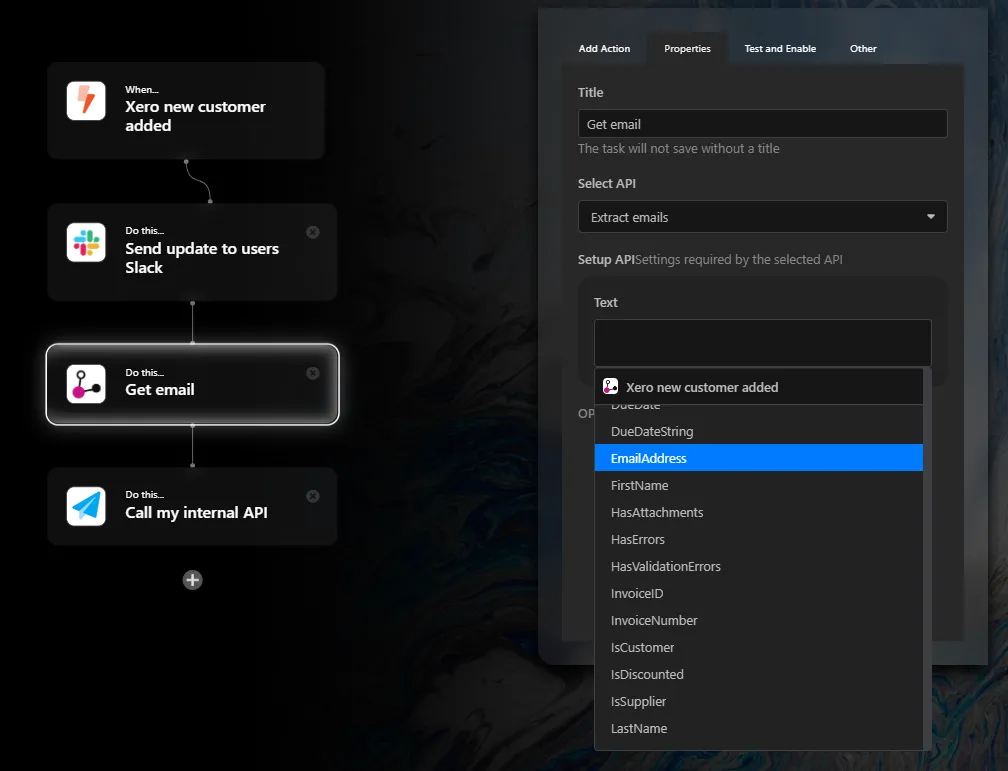
Task: Click the Slack logo icon
Action: pos(86,242)
